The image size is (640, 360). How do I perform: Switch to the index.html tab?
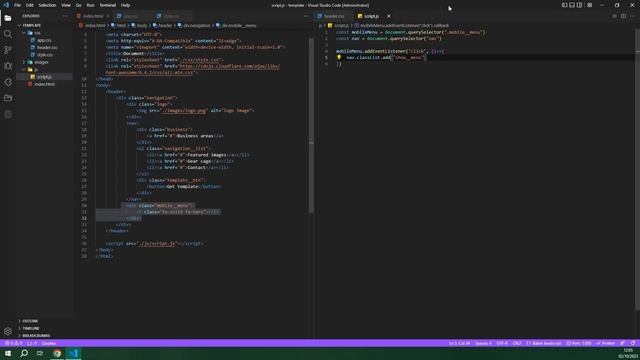(93, 16)
